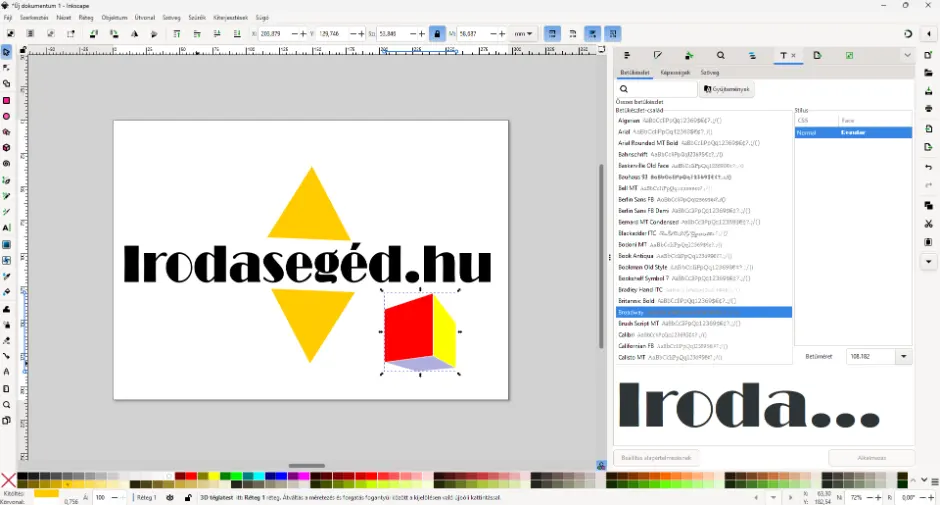Expand the dock panel chevron menu
Viewport: 940px width, 505px height.
[x=908, y=56]
